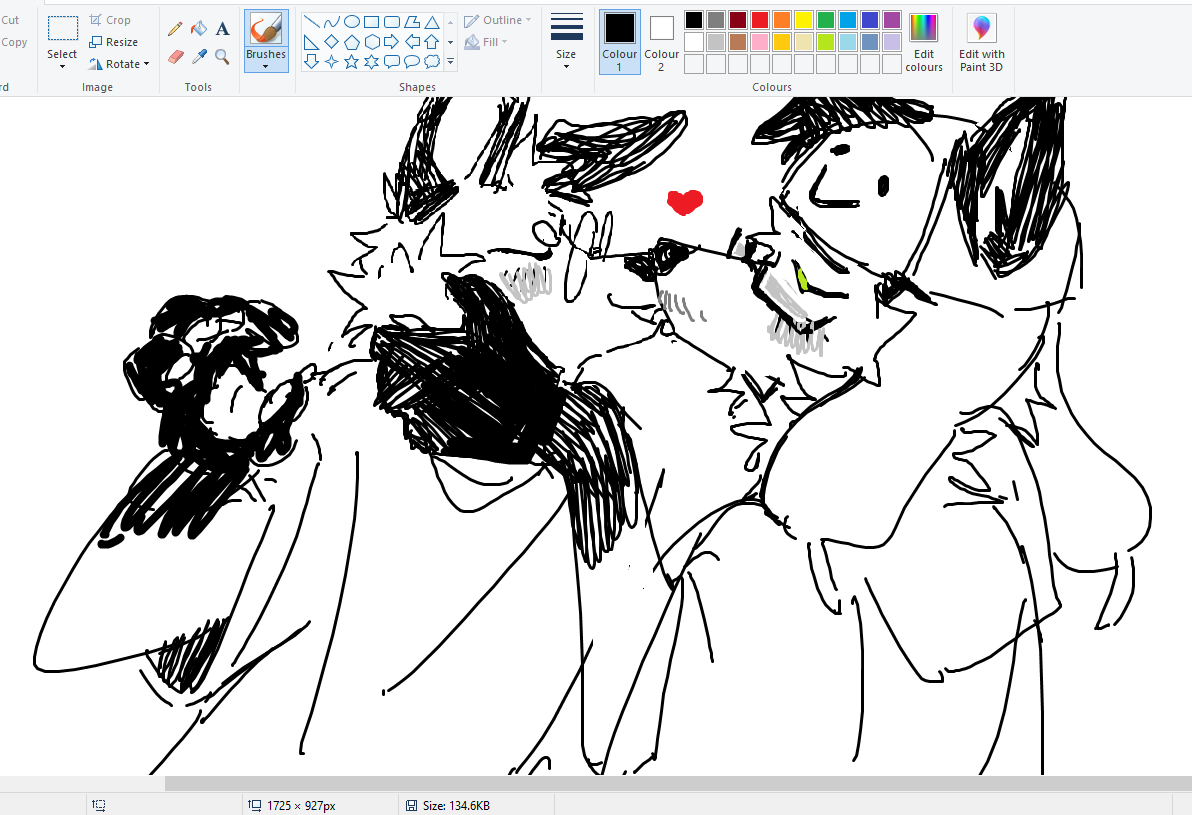
Task: Select the Triangle shape
Action: click(432, 22)
